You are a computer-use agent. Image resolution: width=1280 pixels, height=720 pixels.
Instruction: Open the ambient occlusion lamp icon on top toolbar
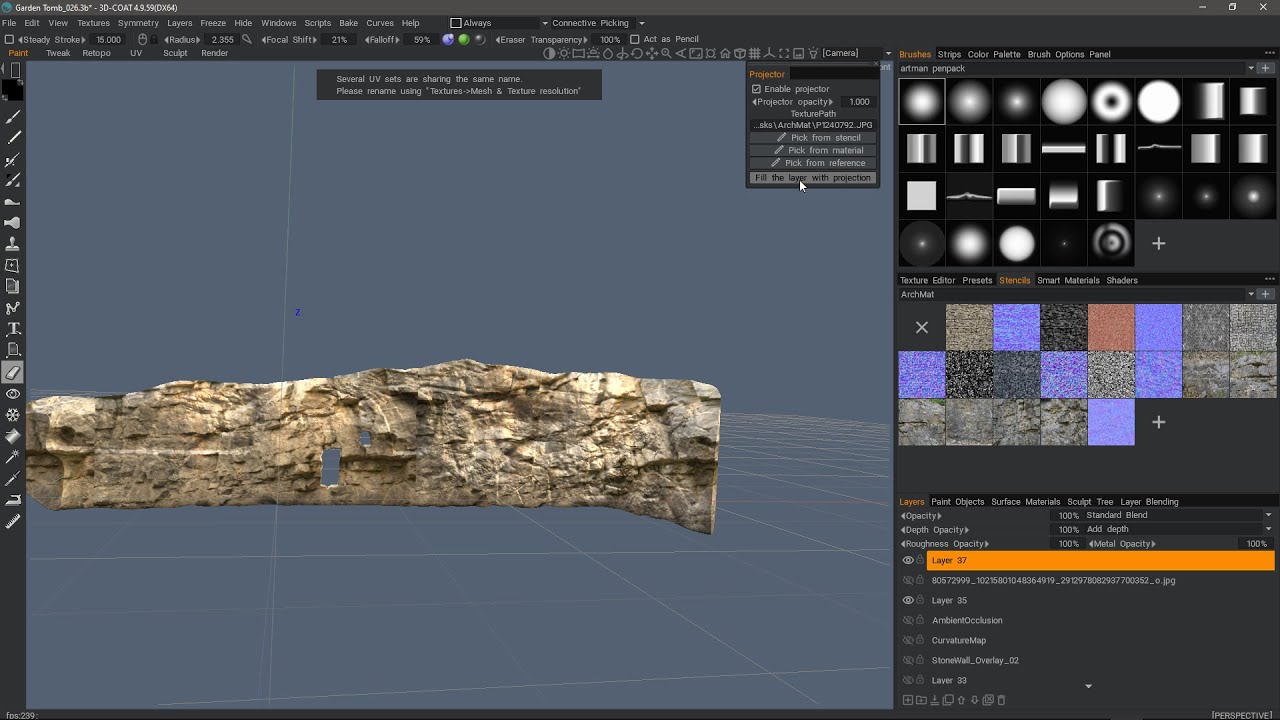[563, 53]
